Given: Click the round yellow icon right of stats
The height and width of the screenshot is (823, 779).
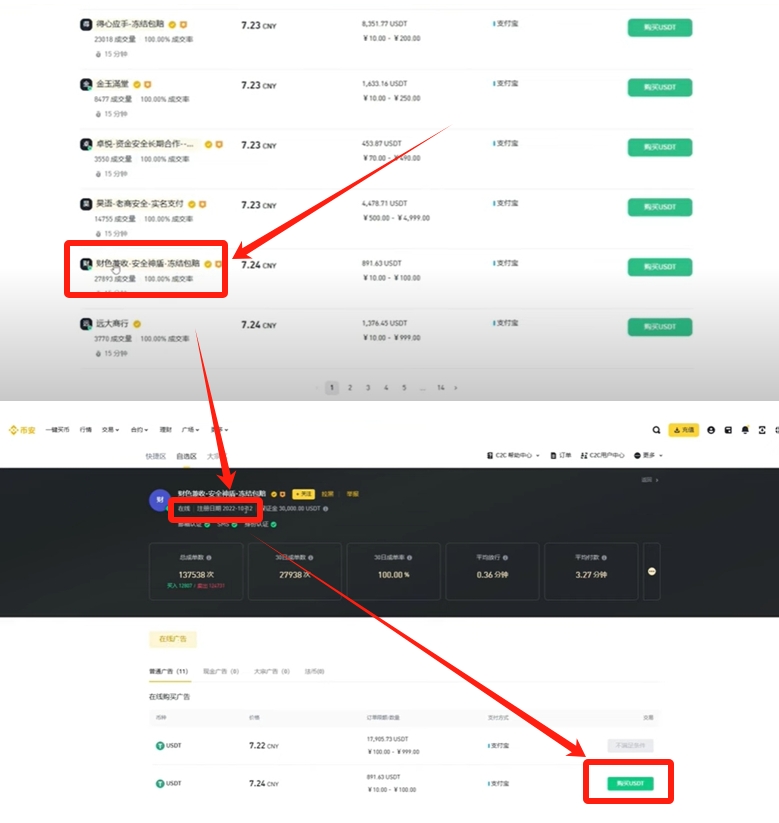Looking at the screenshot, I should point(651,571).
